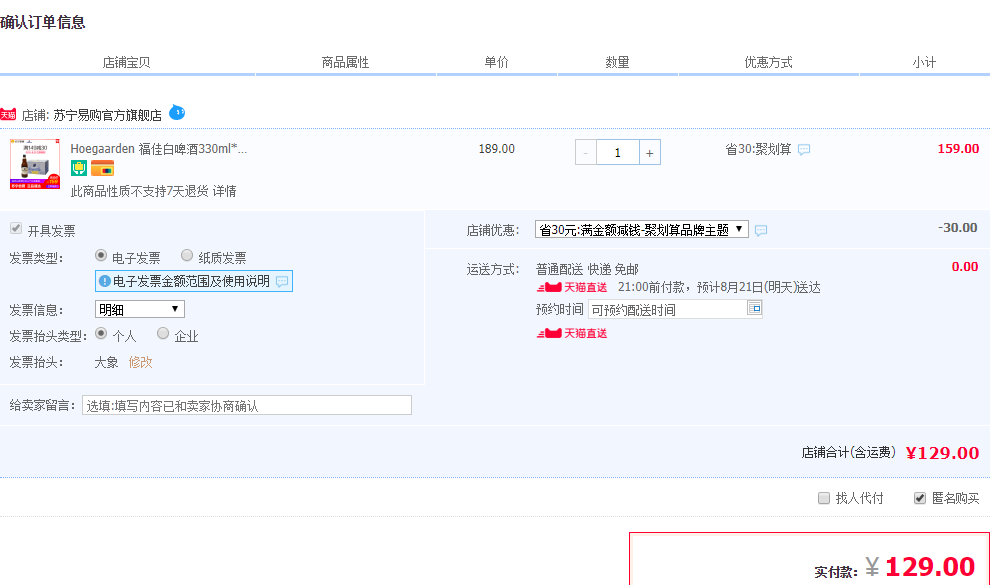Viewport: 1007px width, 585px height.
Task: Click the 可预约配送时间 input field
Action: click(675, 310)
